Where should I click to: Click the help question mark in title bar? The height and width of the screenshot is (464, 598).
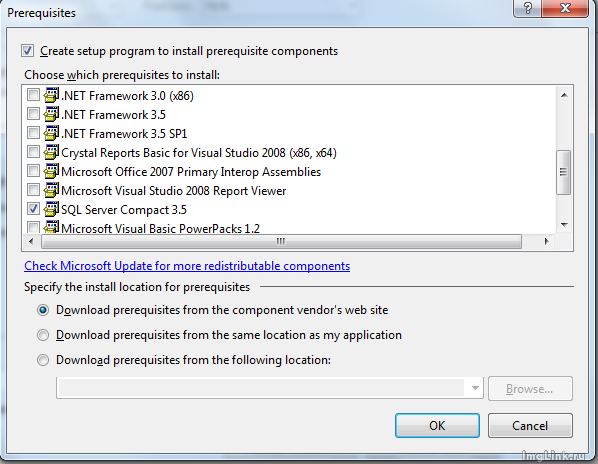click(x=528, y=8)
